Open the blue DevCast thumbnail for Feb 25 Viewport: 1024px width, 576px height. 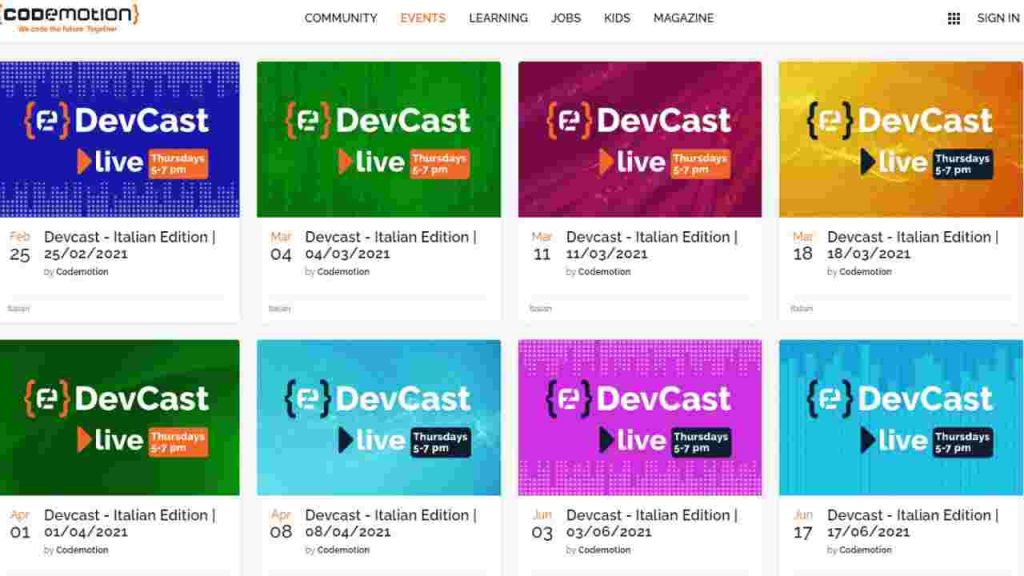tap(120, 139)
